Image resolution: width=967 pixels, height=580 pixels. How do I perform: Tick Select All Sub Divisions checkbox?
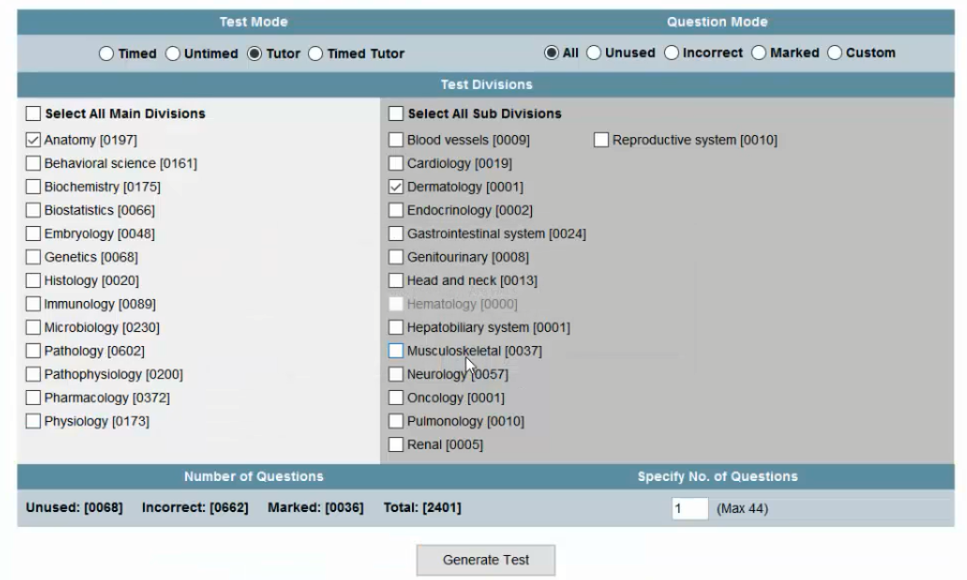click(x=396, y=114)
